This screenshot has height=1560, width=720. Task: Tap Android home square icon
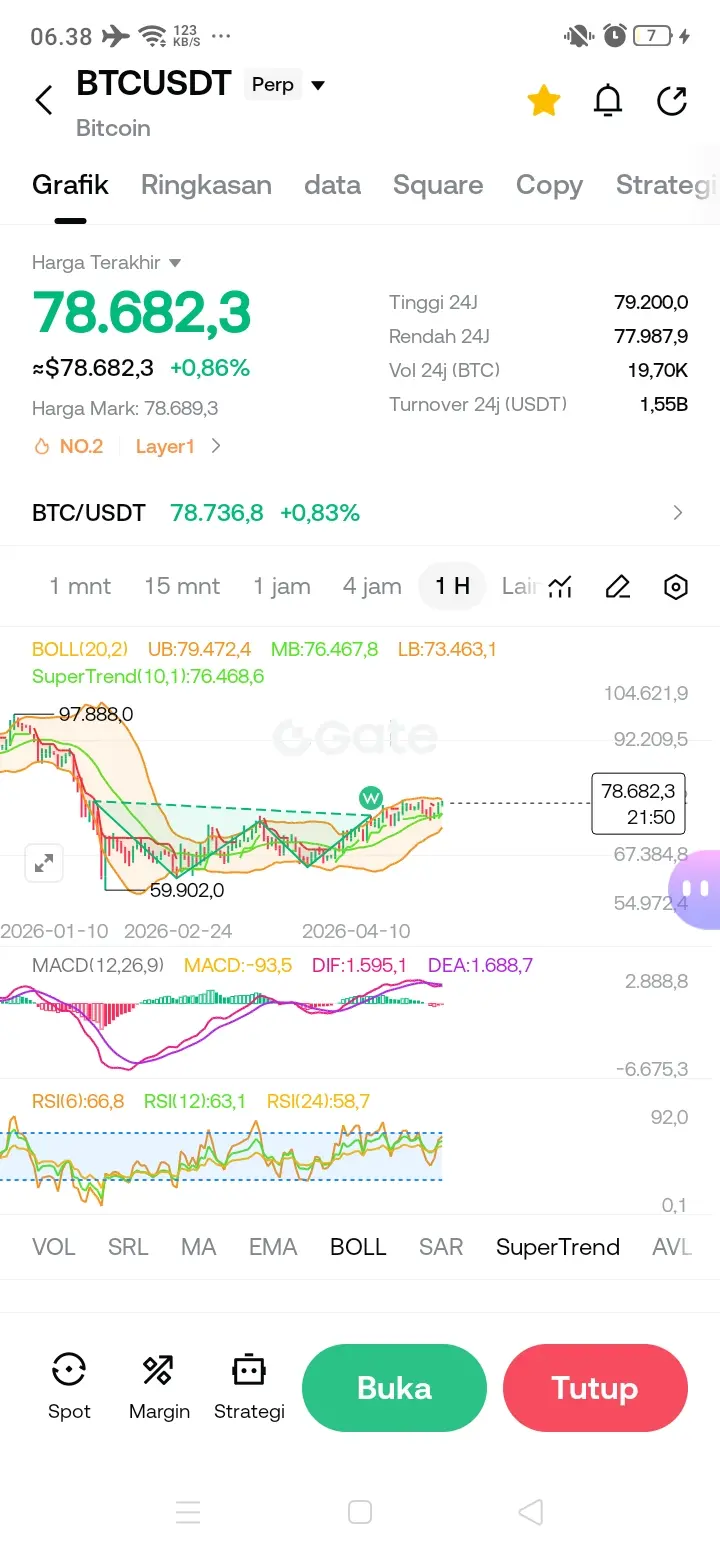coord(360,1512)
